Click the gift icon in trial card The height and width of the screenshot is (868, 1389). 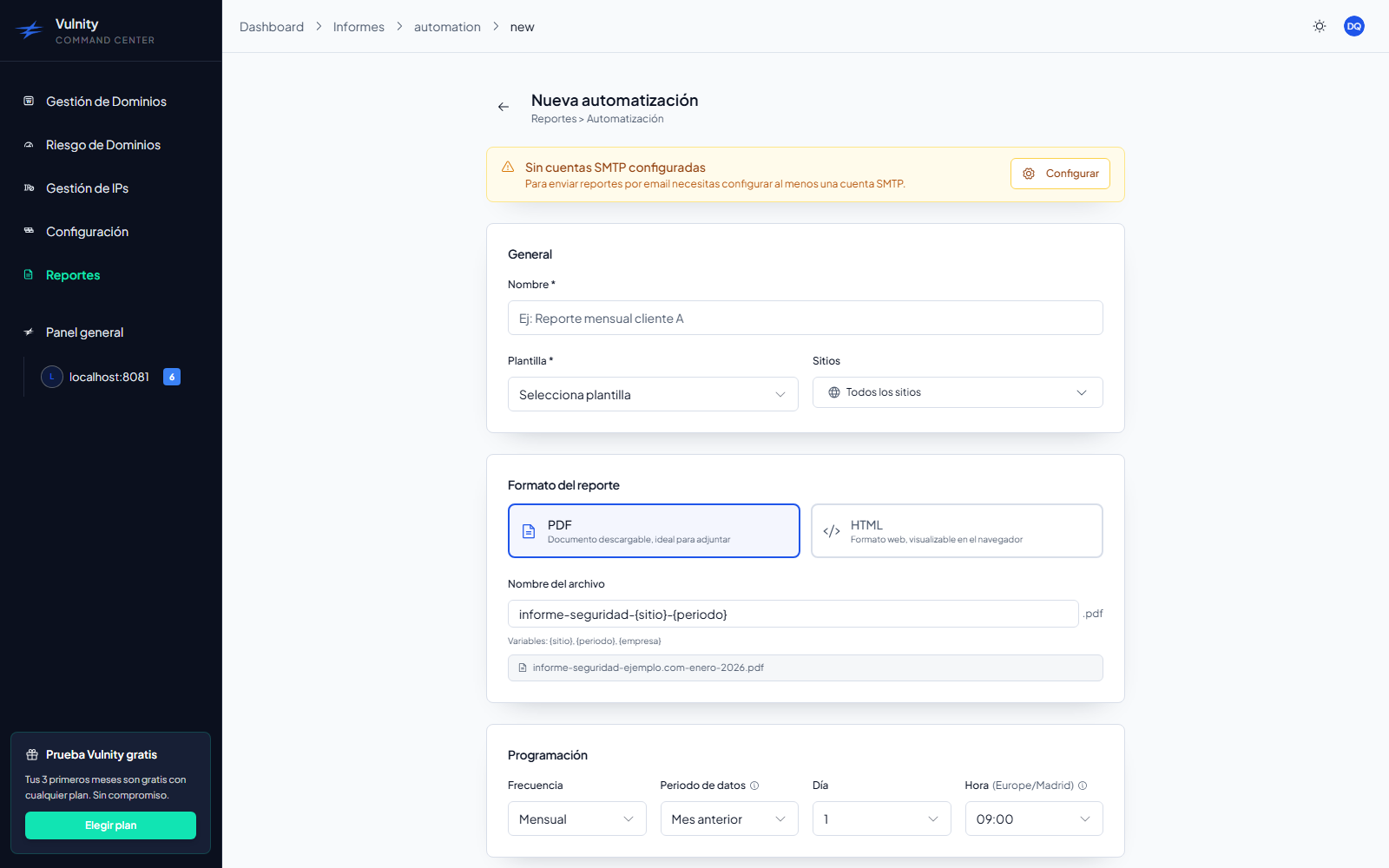pos(32,754)
